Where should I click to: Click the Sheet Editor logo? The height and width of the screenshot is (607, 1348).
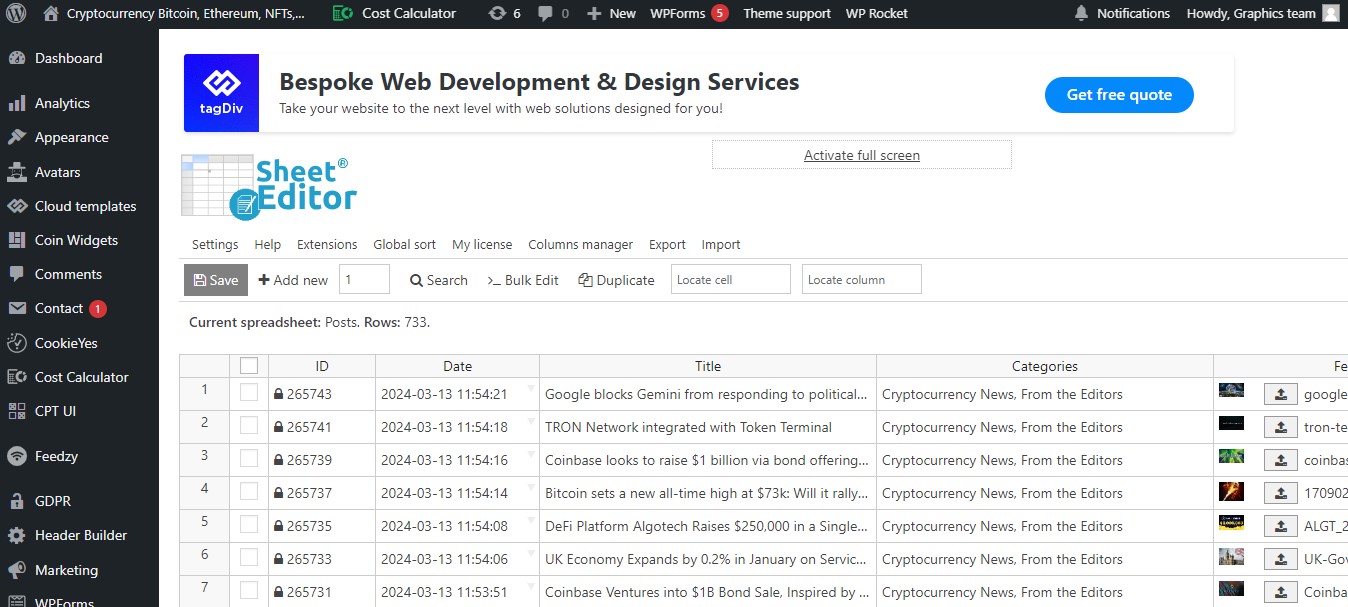(x=269, y=186)
